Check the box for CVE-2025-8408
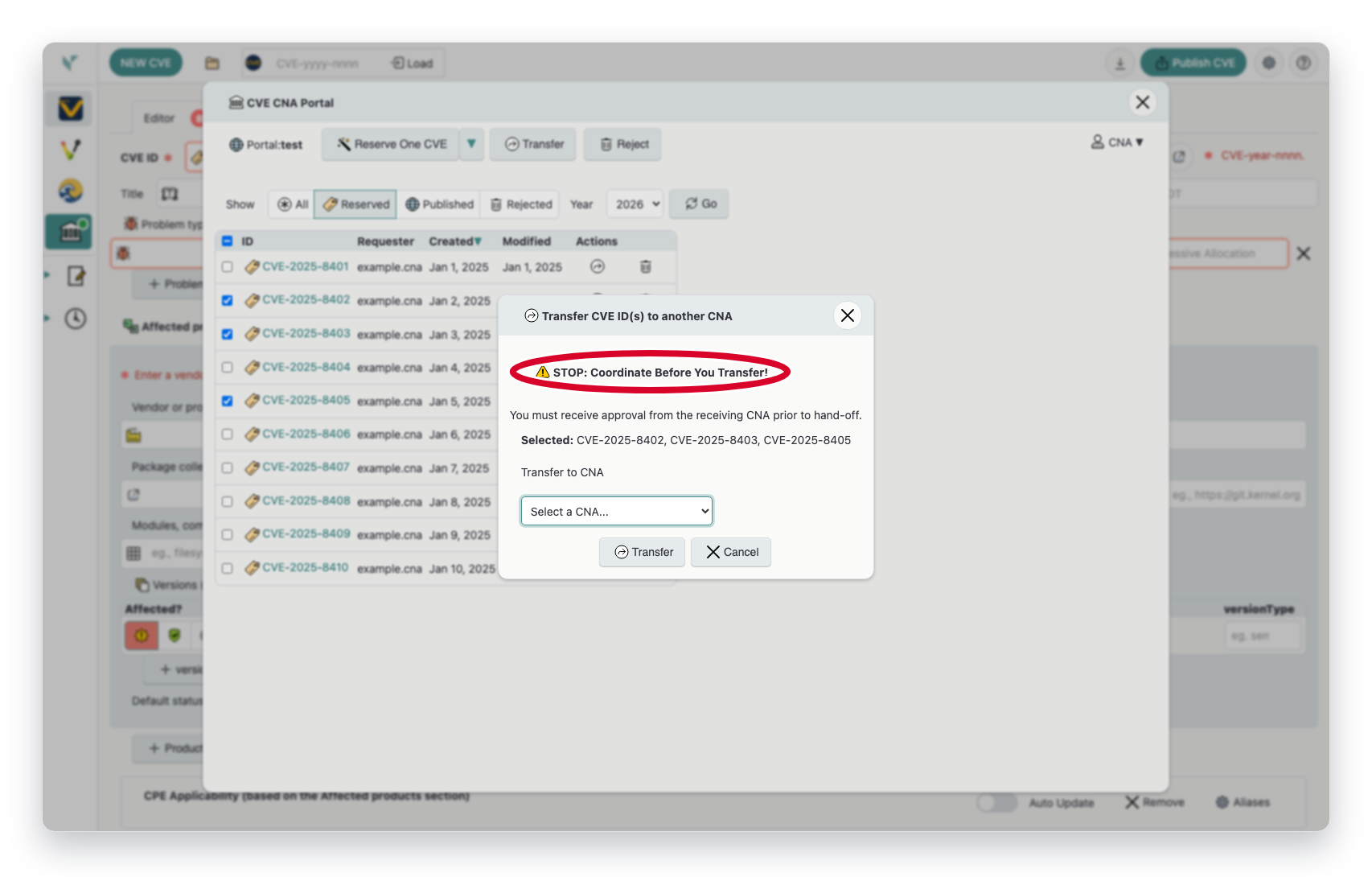This screenshot has width=1372, height=877. coord(227,501)
